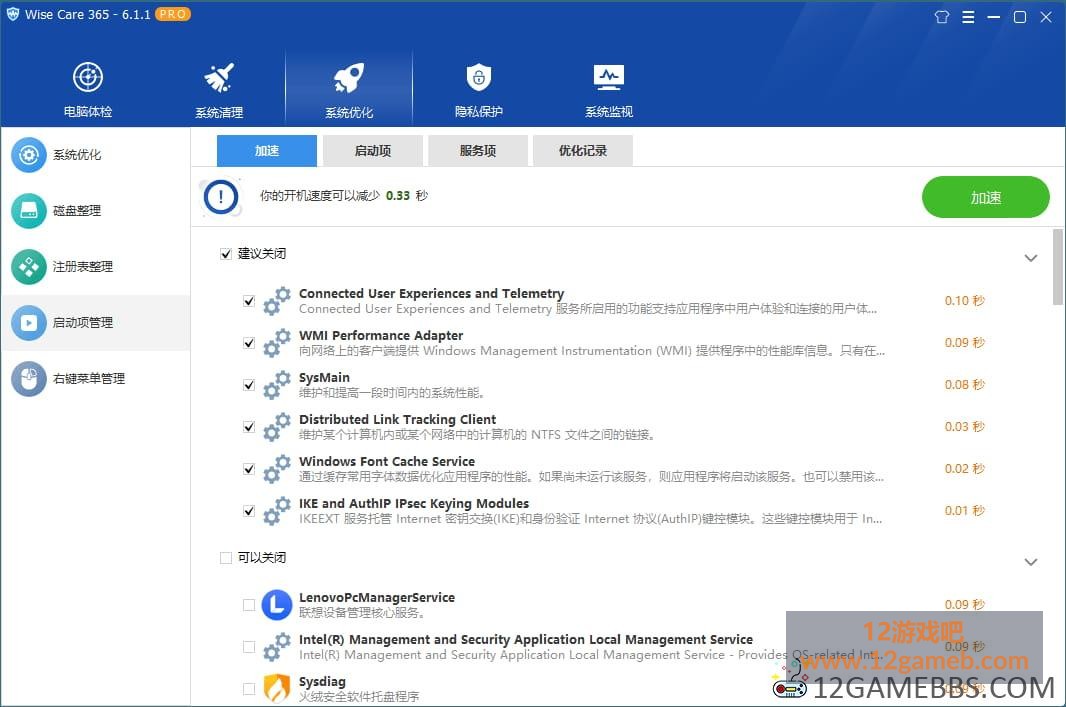
Task: Select the WMI Performance Adapter title
Action: point(381,335)
